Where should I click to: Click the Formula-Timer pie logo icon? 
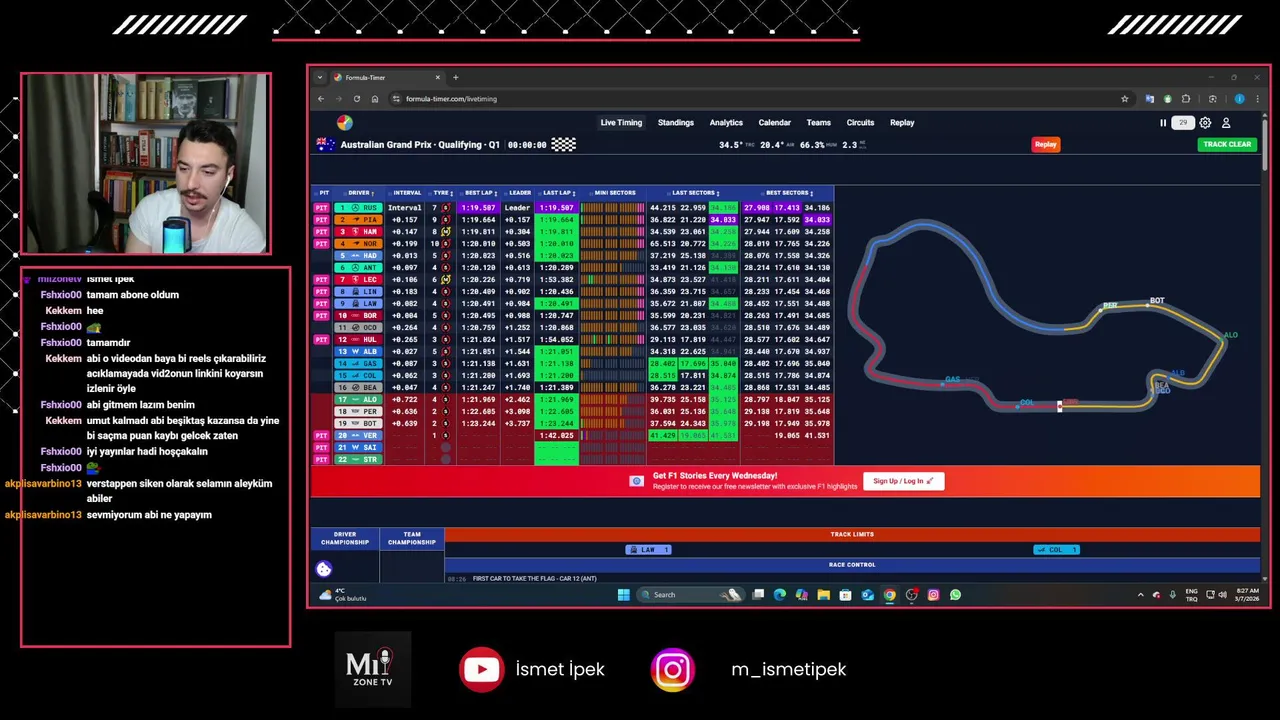344,123
